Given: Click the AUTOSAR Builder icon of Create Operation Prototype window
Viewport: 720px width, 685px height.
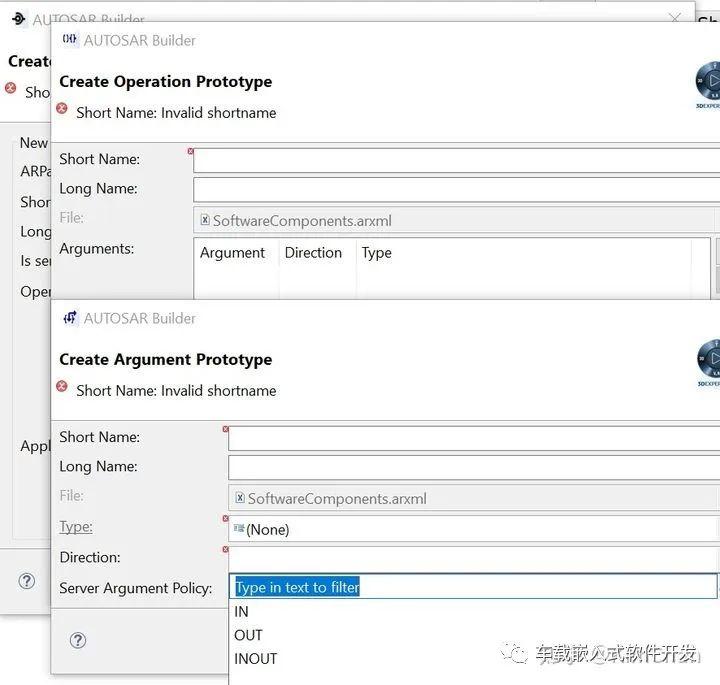Looking at the screenshot, I should point(70,39).
